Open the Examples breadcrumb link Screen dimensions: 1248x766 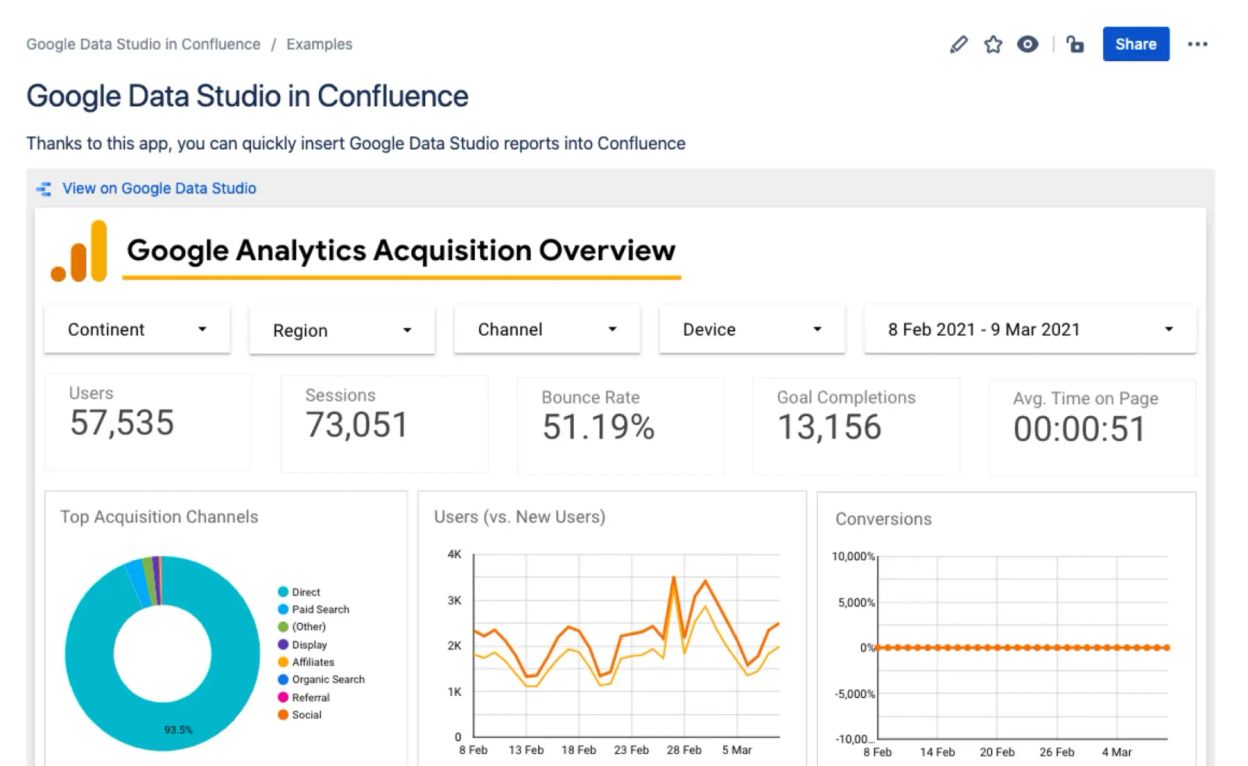point(319,44)
